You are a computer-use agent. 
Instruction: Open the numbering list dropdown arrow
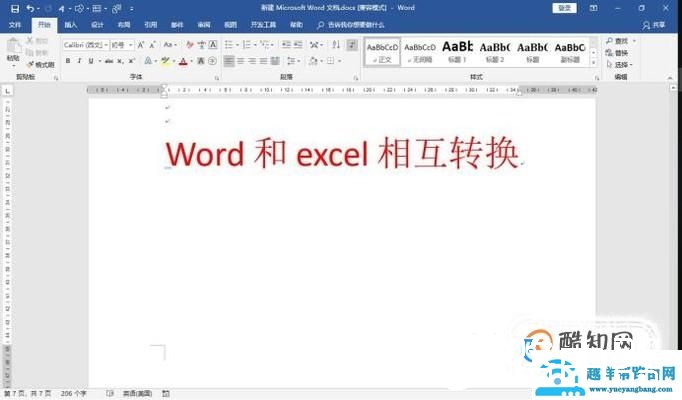click(x=255, y=45)
